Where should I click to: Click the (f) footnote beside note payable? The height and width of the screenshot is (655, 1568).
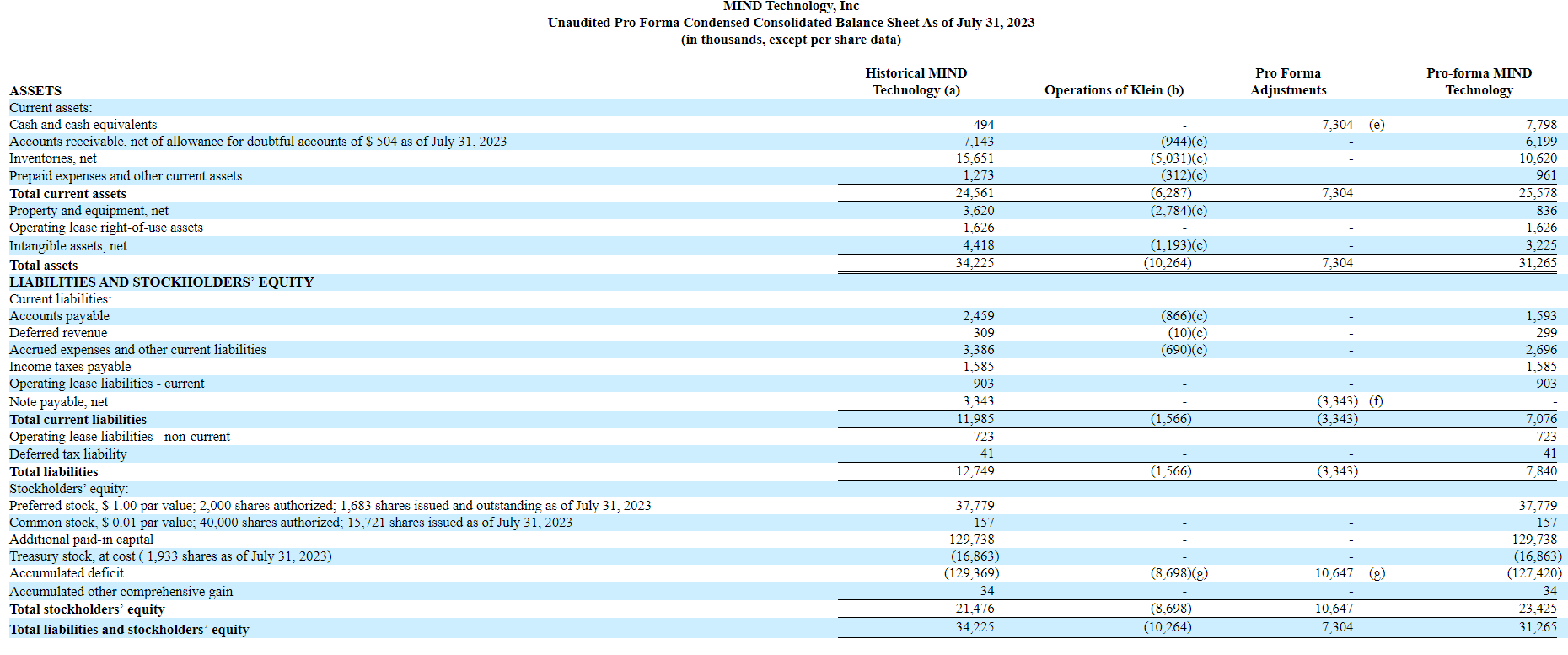point(1376,401)
